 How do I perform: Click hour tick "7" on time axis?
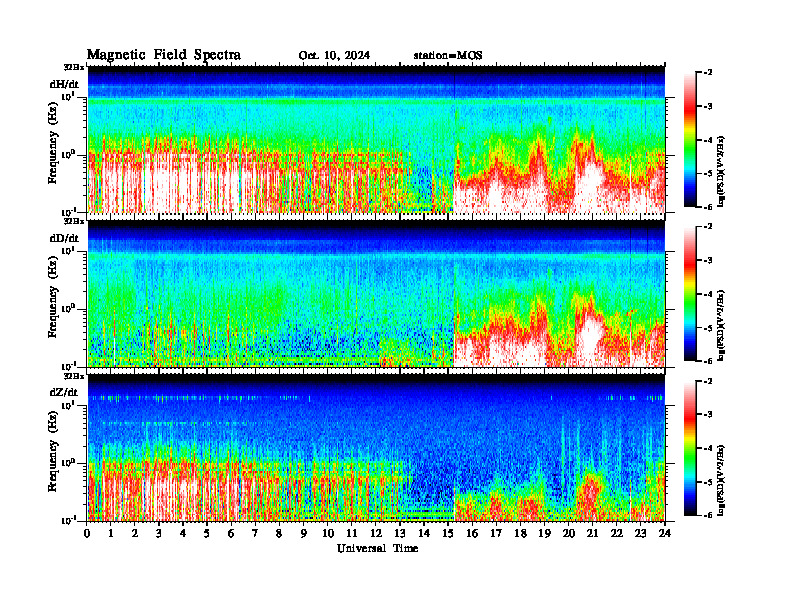tap(255, 534)
